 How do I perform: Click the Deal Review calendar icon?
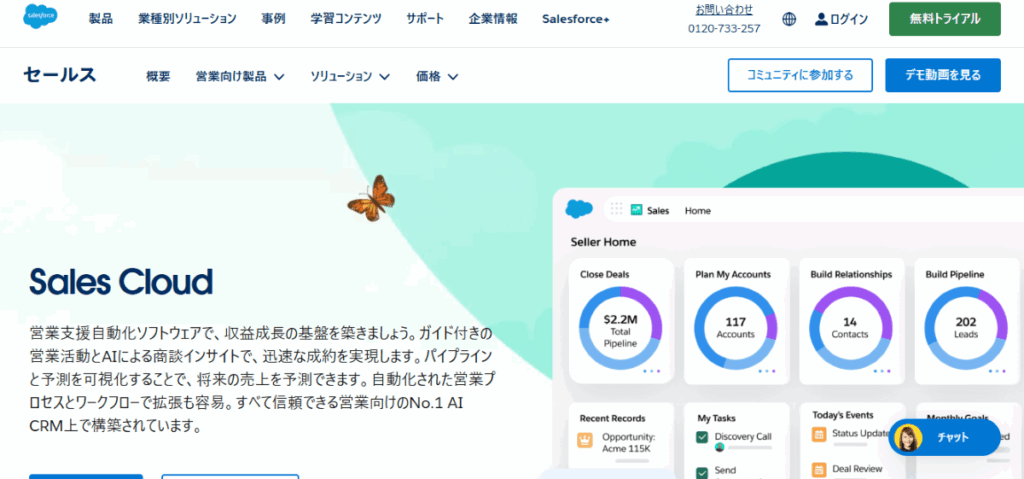819,468
